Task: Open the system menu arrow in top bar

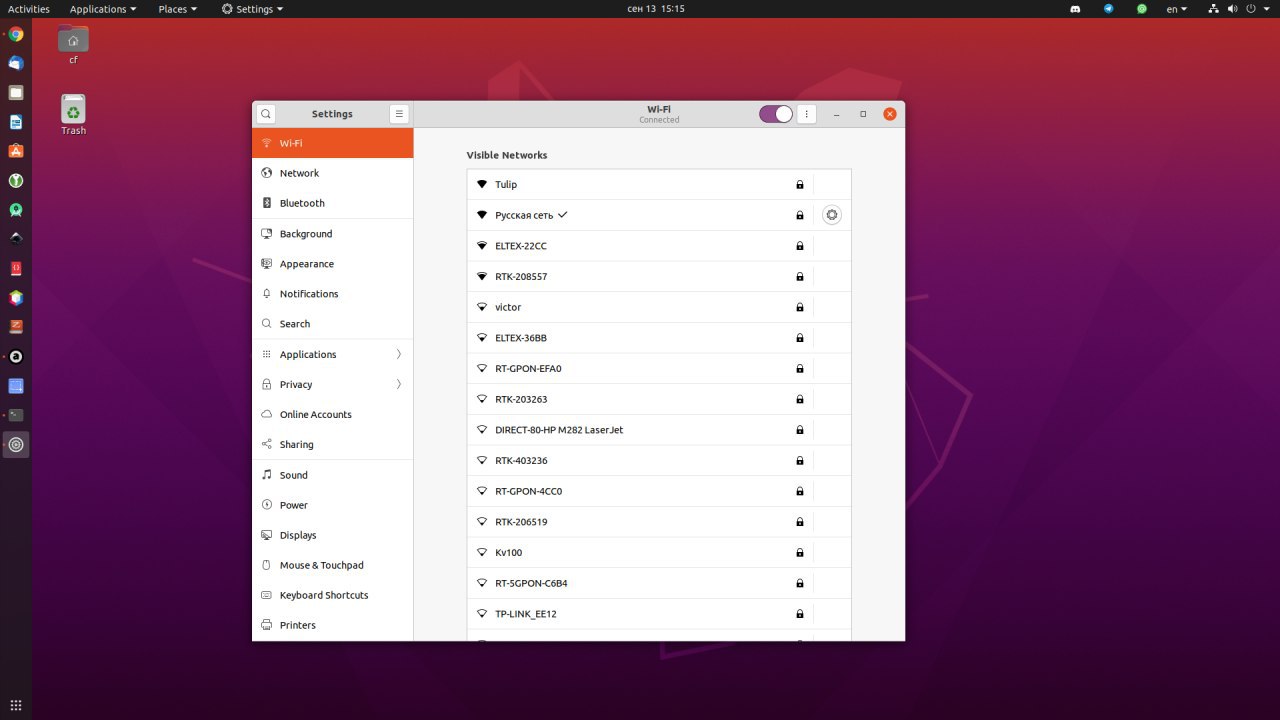Action: click(1266, 9)
